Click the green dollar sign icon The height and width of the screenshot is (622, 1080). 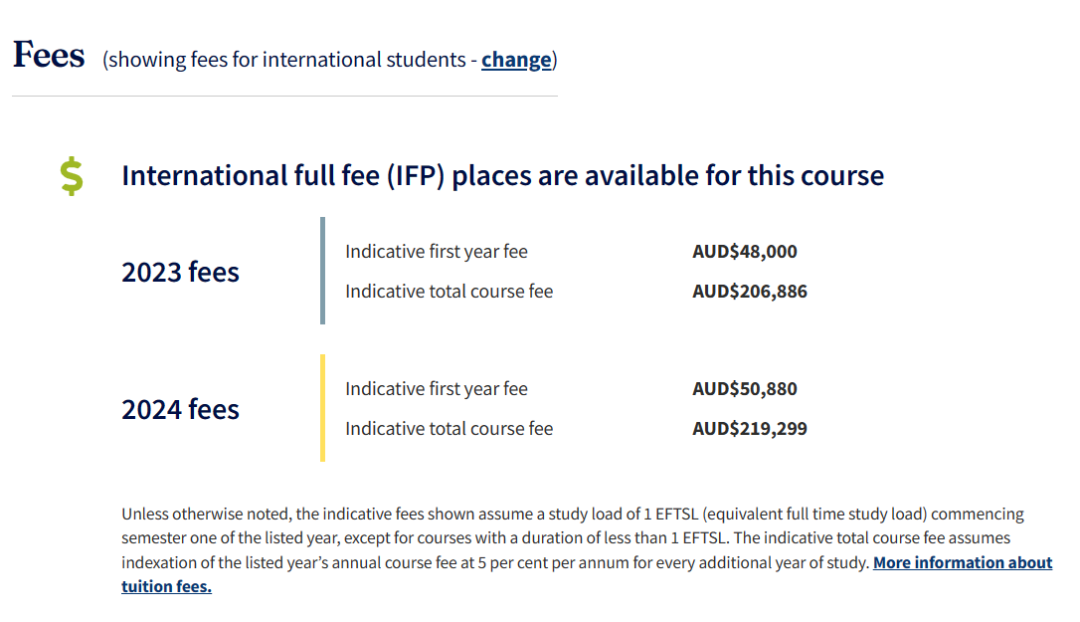pos(72,176)
